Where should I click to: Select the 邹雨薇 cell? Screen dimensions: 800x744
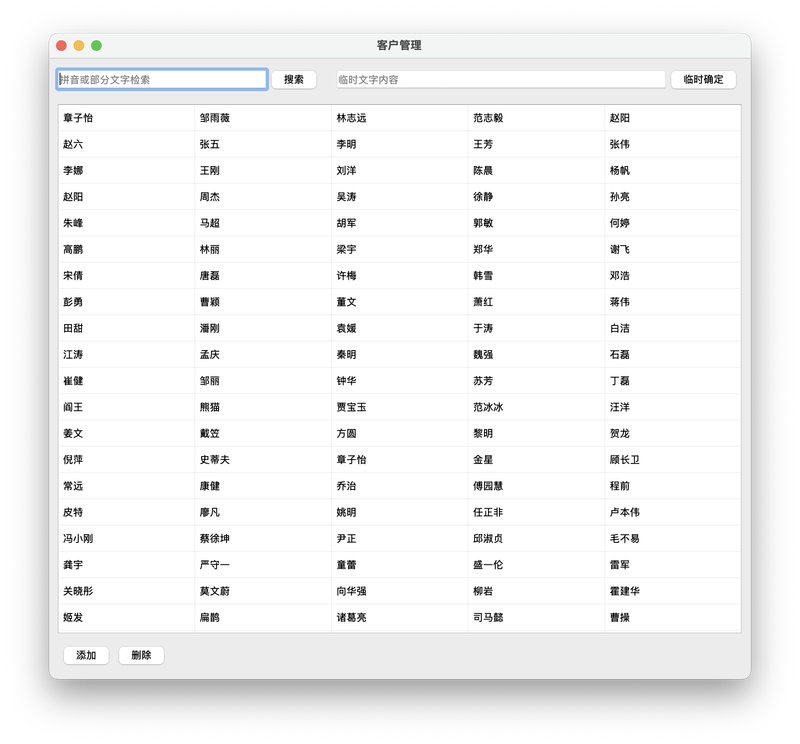[263, 118]
